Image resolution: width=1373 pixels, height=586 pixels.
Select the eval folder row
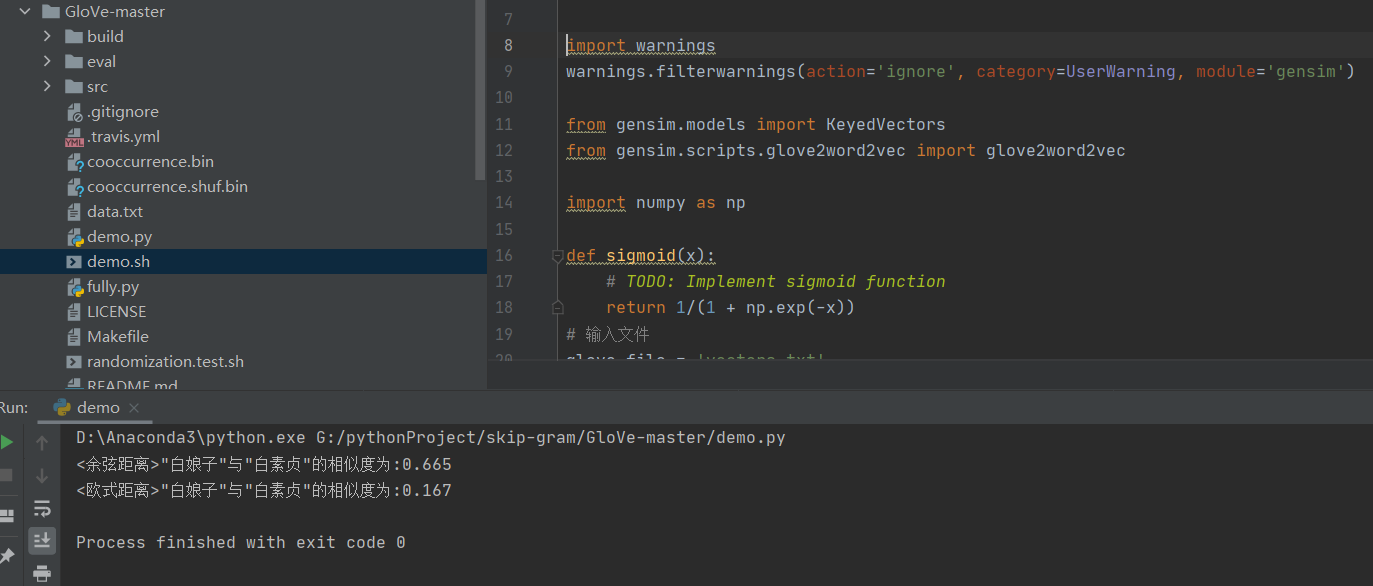(x=243, y=61)
